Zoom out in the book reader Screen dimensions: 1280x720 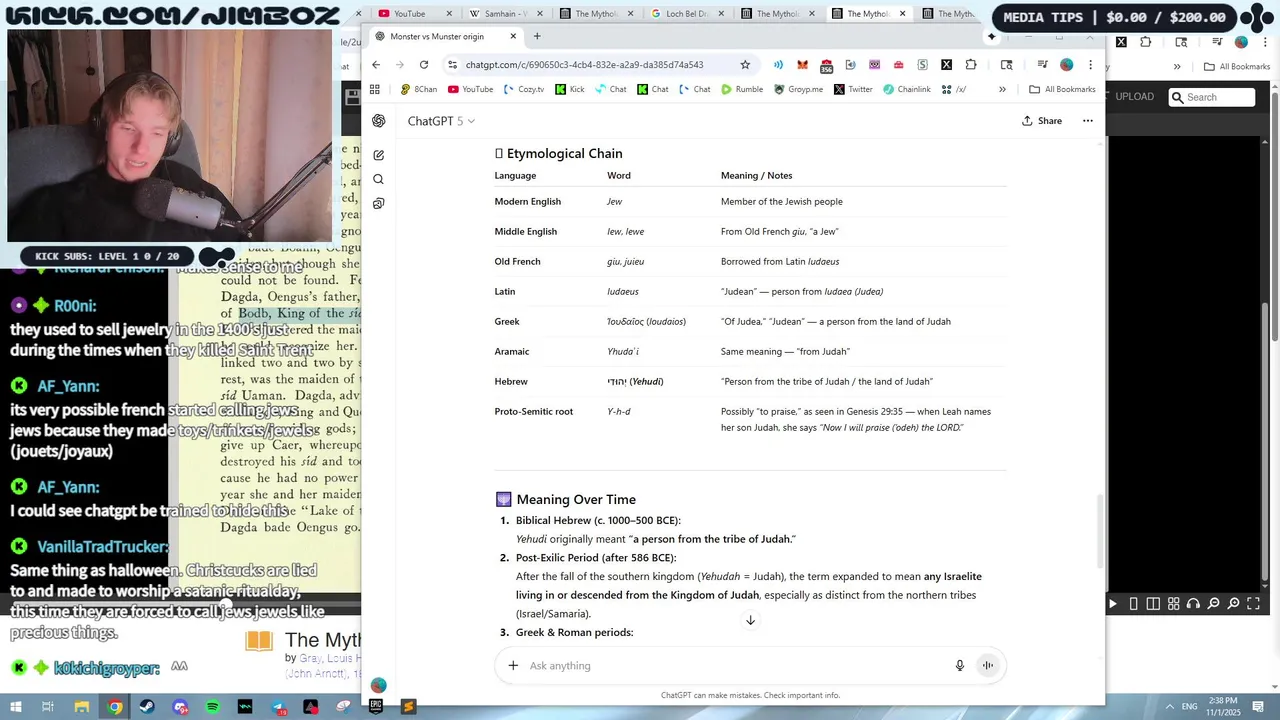pyautogui.click(x=1213, y=604)
